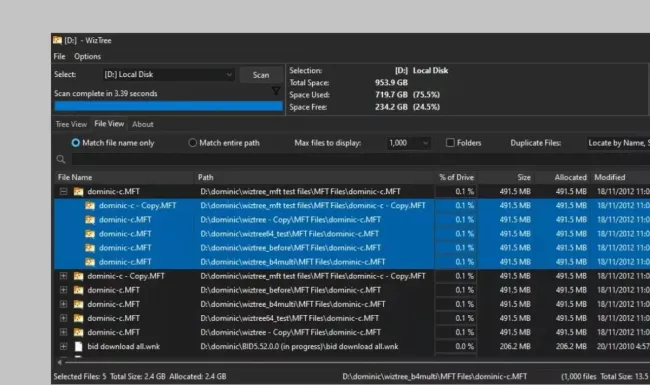Viewport: 650px width, 385px height.
Task: Open the Max files to display 1,000 dropdown
Action: (x=408, y=143)
